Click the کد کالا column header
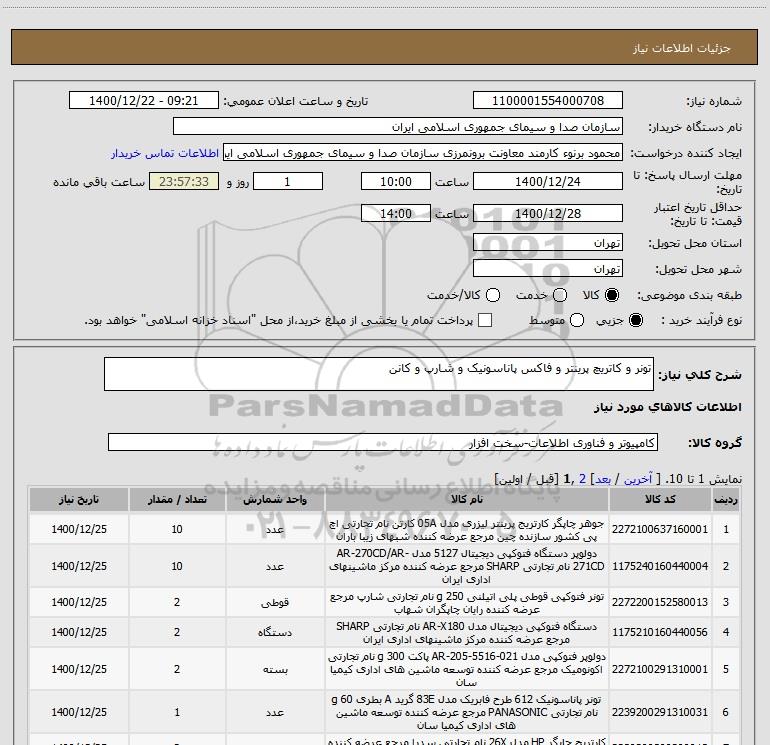 [660, 499]
